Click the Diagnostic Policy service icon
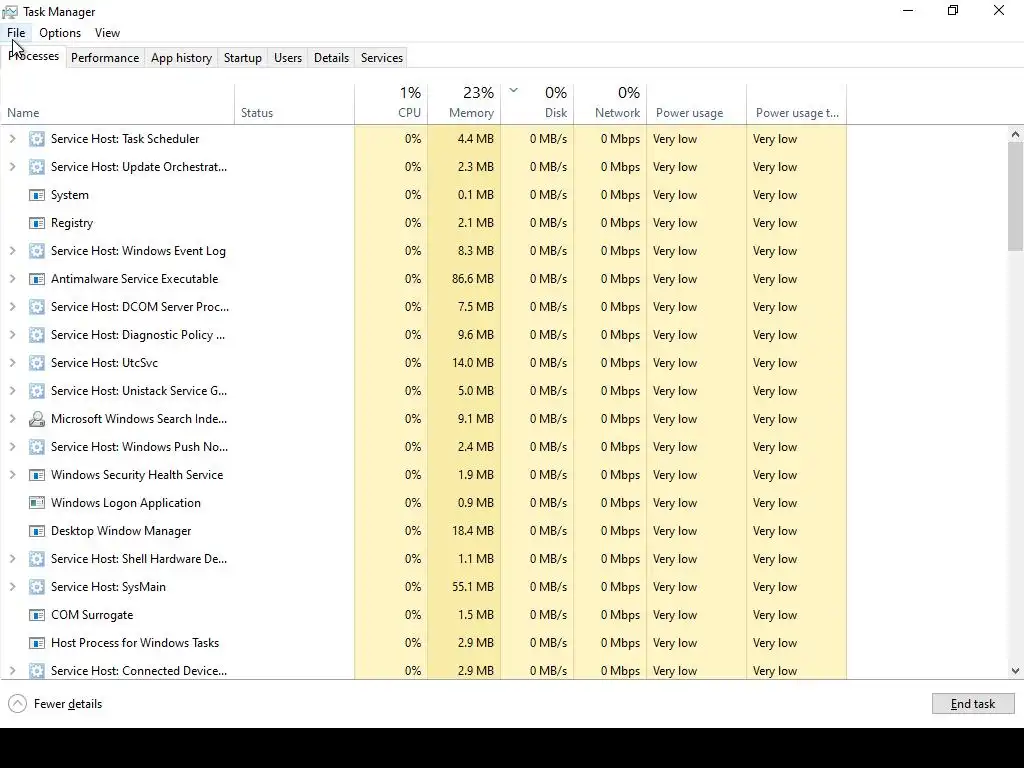This screenshot has height=768, width=1024. 37,335
